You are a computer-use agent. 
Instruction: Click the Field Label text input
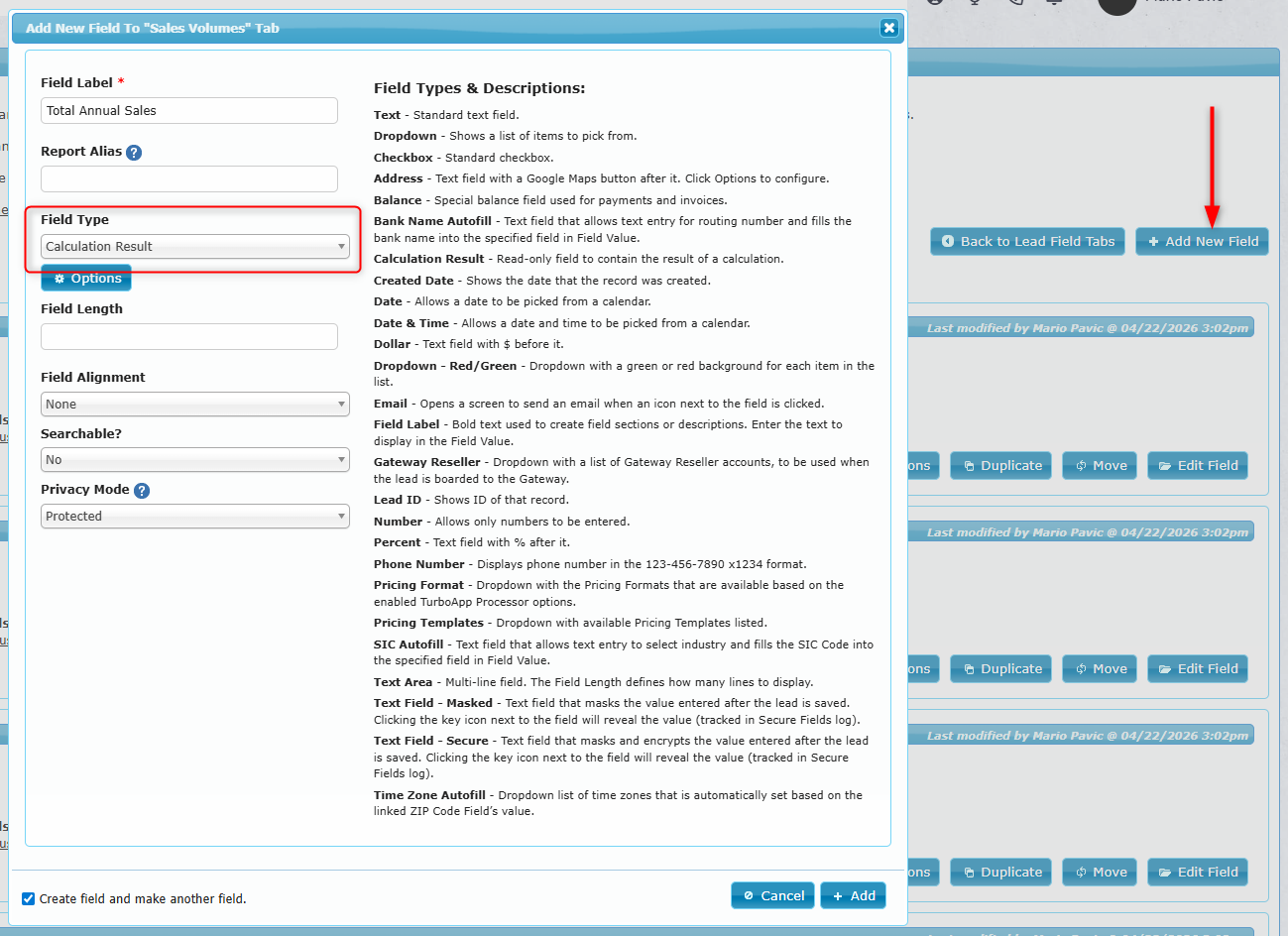click(x=188, y=111)
